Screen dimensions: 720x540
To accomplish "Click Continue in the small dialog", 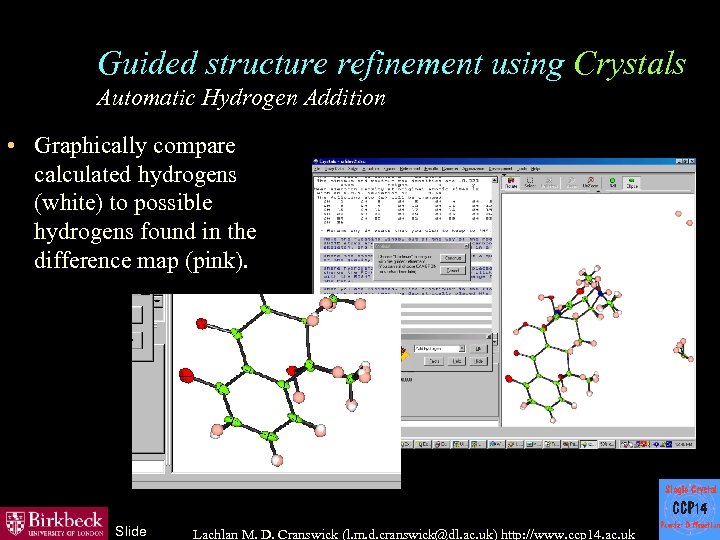I will pyautogui.click(x=453, y=258).
